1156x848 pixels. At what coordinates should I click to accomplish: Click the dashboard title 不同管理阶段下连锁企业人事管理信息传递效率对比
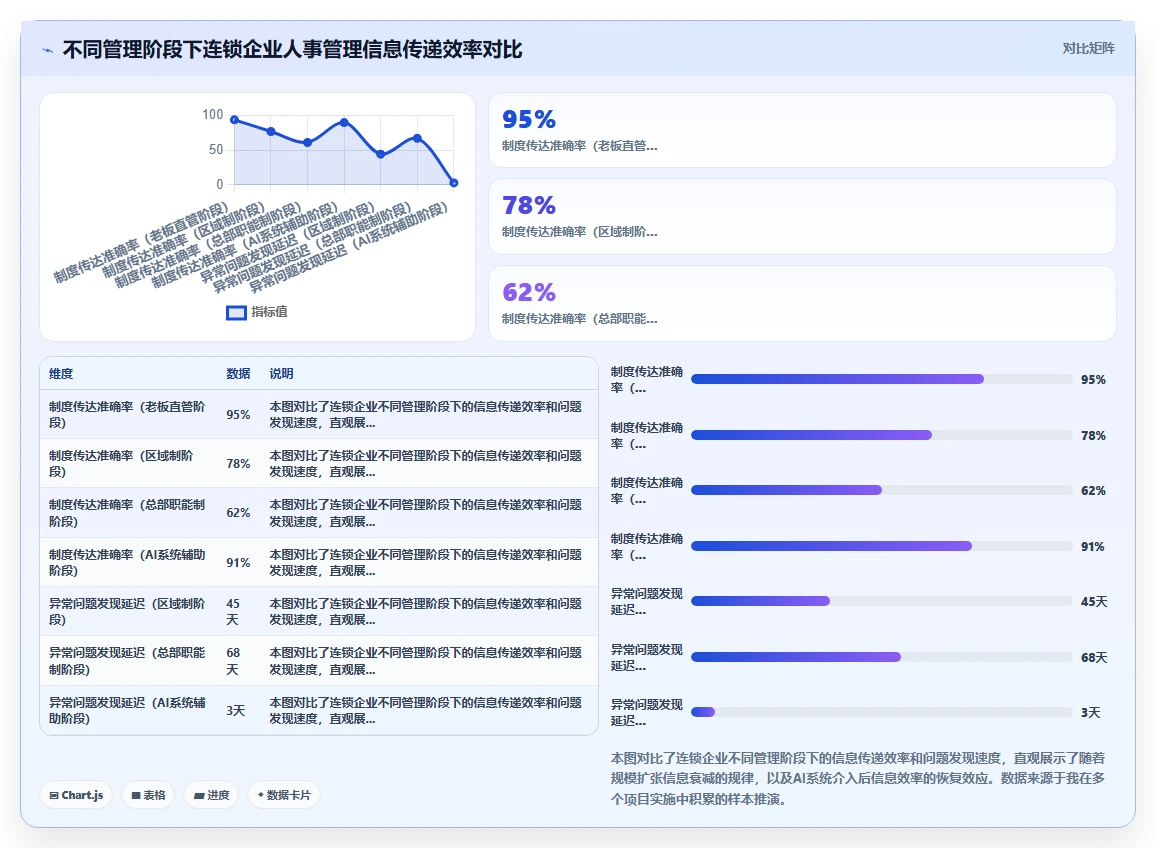(x=293, y=49)
